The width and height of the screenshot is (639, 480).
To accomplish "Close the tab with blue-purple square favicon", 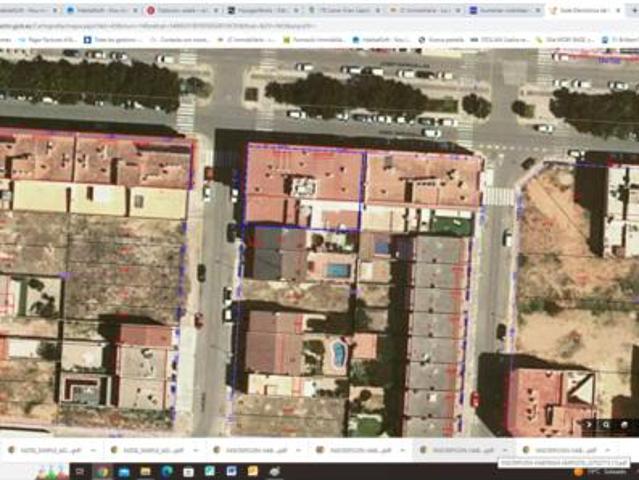I will [538, 11].
